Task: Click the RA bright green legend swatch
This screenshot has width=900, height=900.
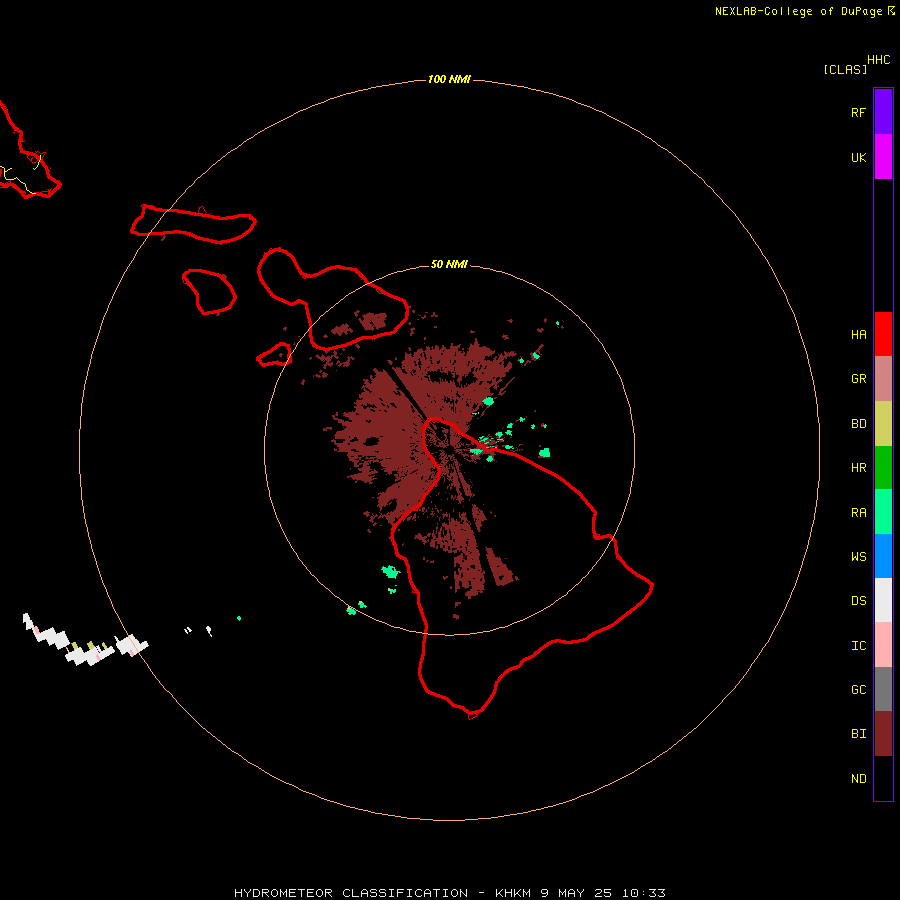Action: tap(883, 512)
